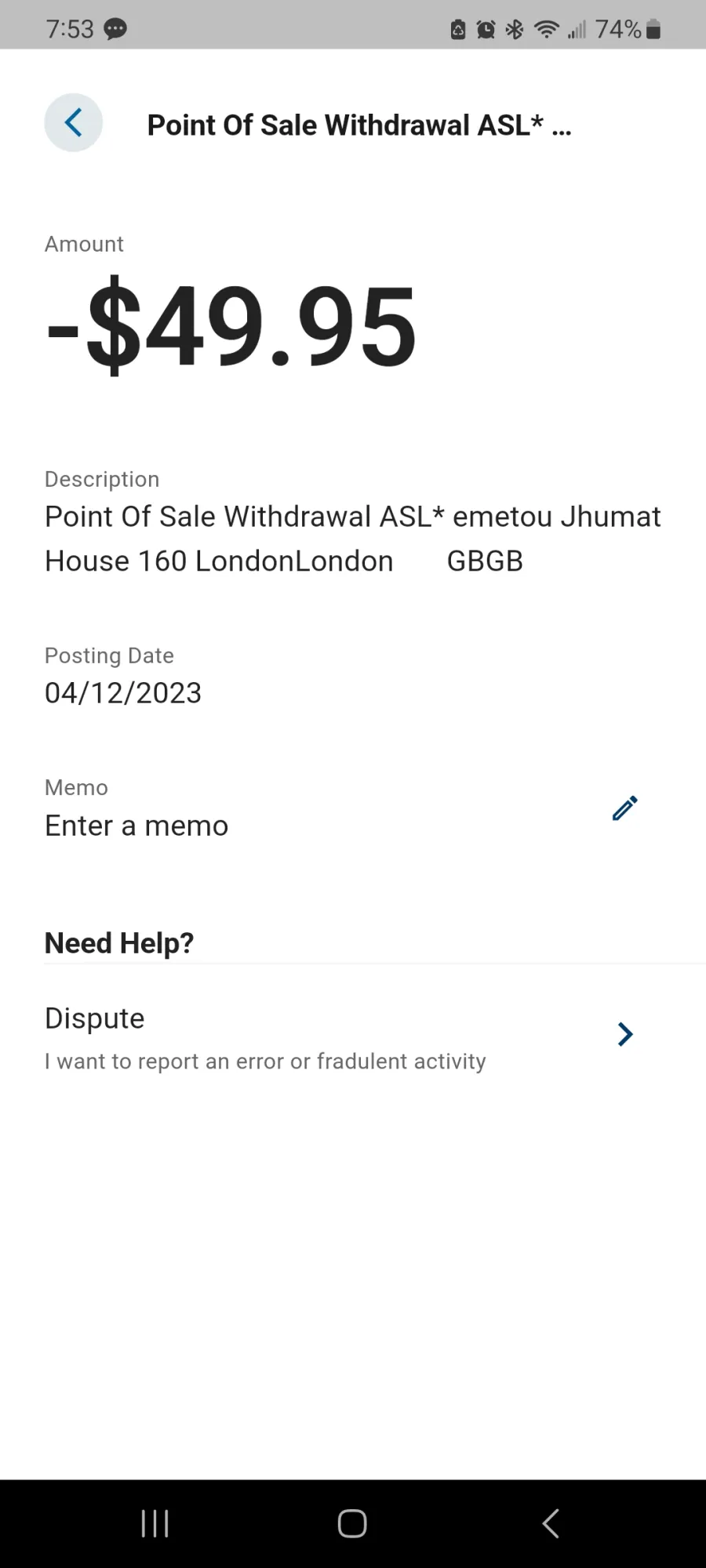Tap the Android recent apps button
Image resolution: width=706 pixels, height=1568 pixels.
[x=155, y=1523]
